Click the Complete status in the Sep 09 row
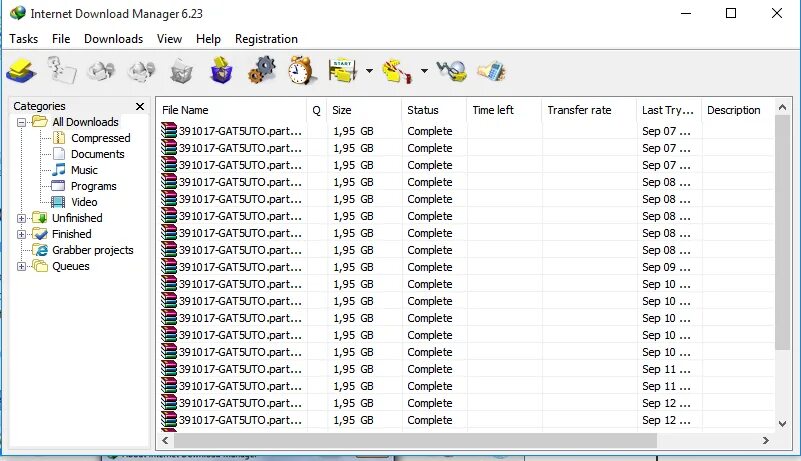The image size is (801, 461). (x=430, y=267)
